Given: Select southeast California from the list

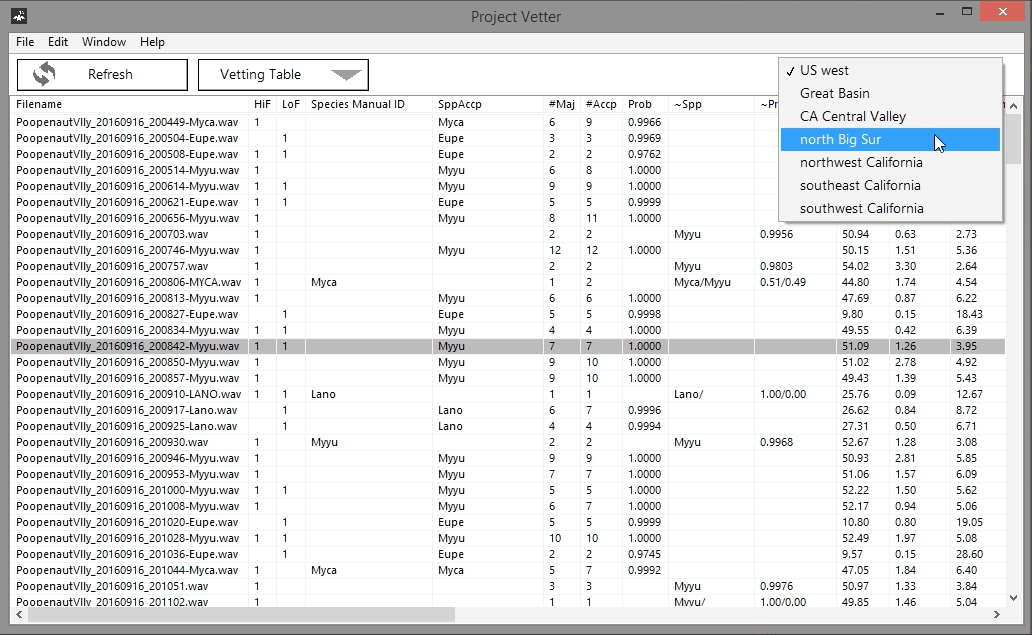Looking at the screenshot, I should coord(859,186).
